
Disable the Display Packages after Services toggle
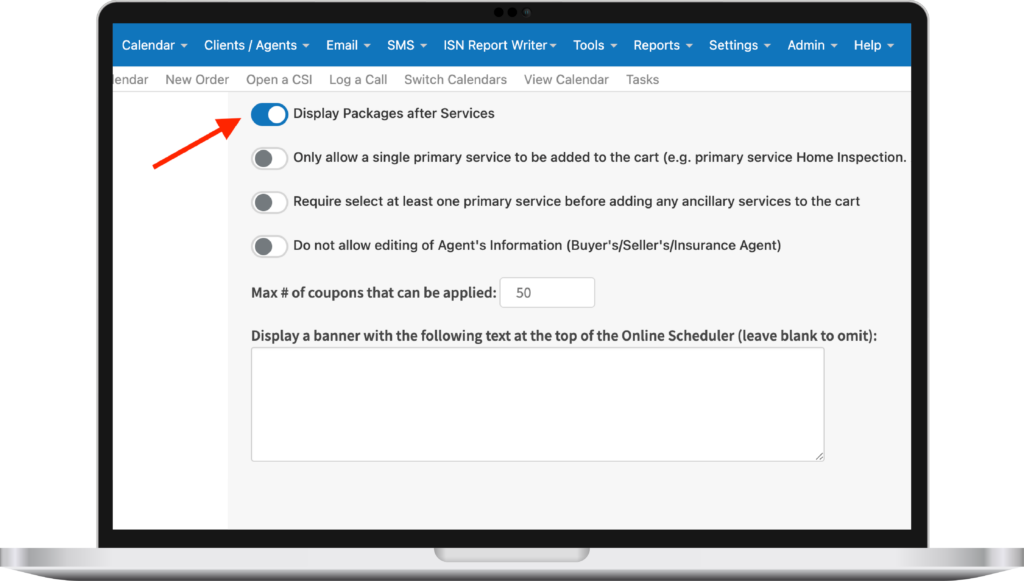pyautogui.click(x=269, y=114)
